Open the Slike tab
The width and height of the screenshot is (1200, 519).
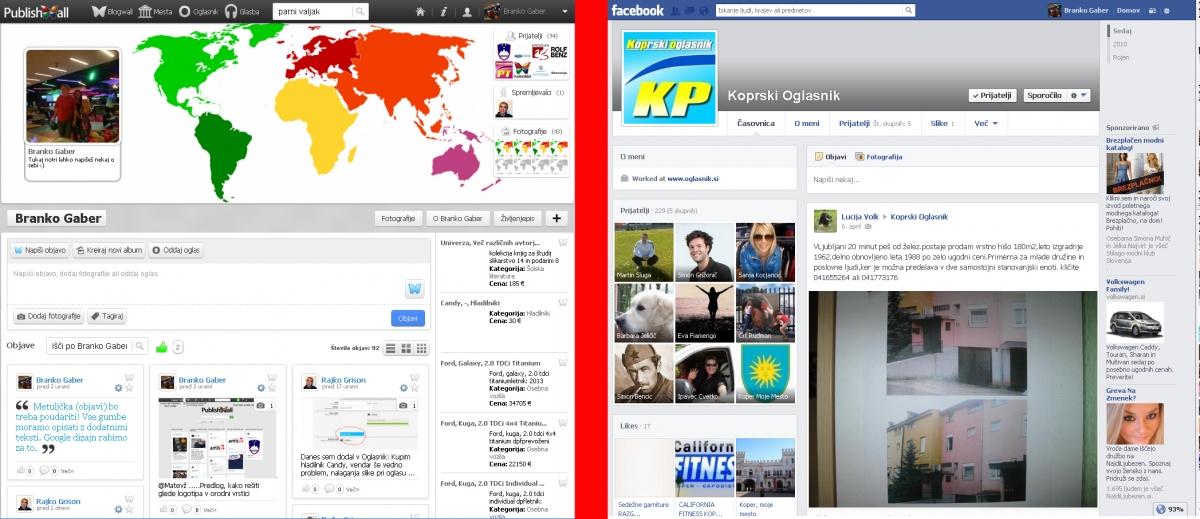(941, 123)
